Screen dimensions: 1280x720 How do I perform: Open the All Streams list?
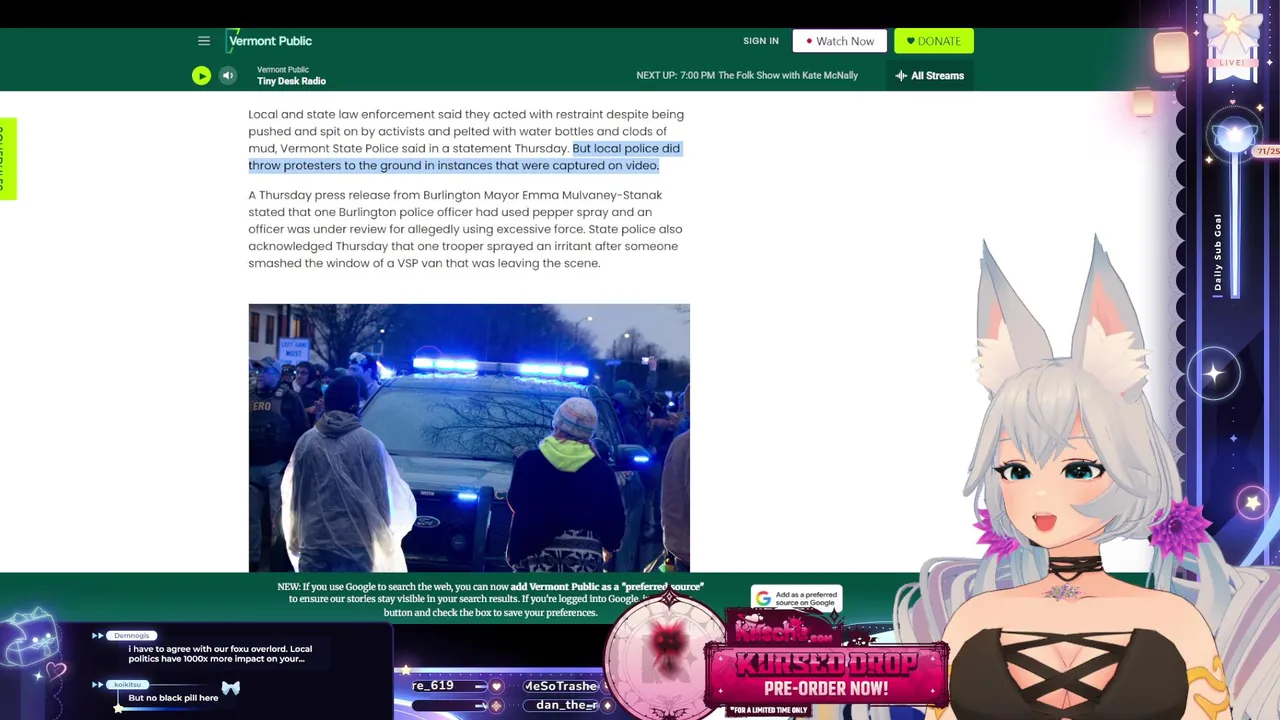[930, 75]
